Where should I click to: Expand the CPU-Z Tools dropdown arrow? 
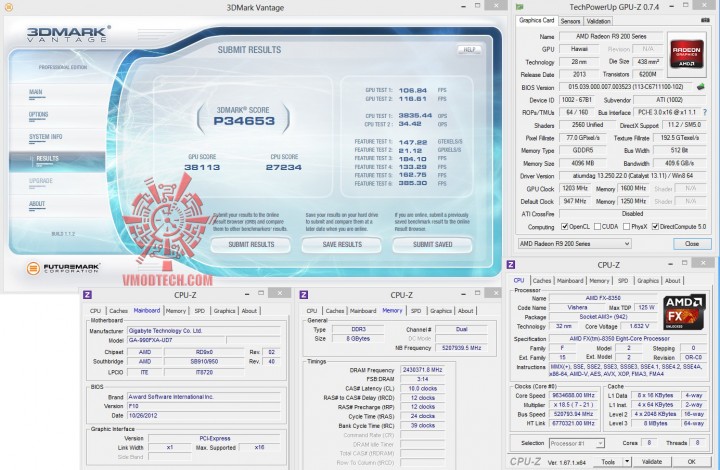click(x=626, y=461)
